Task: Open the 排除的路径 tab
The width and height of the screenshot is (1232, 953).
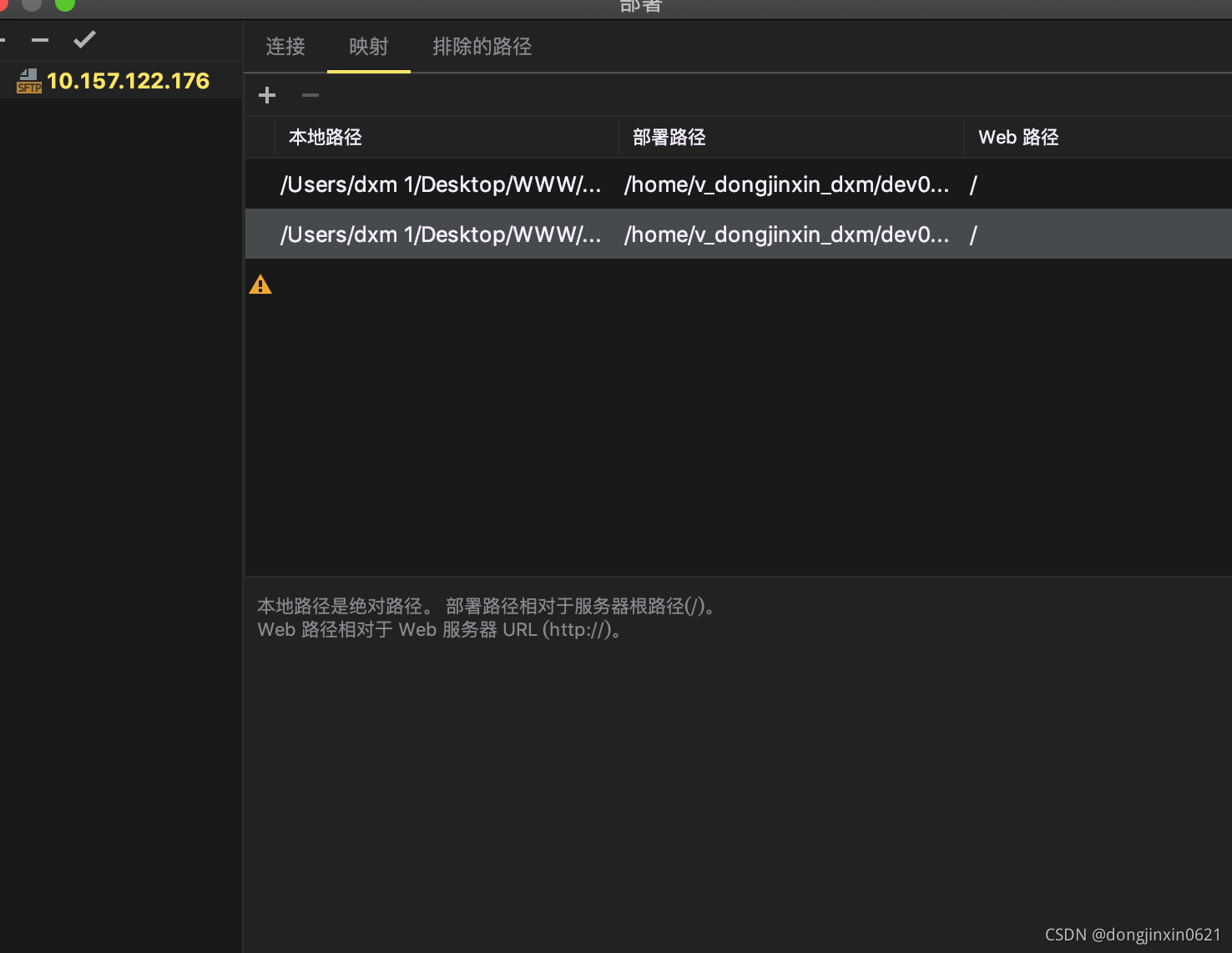Action: tap(482, 46)
